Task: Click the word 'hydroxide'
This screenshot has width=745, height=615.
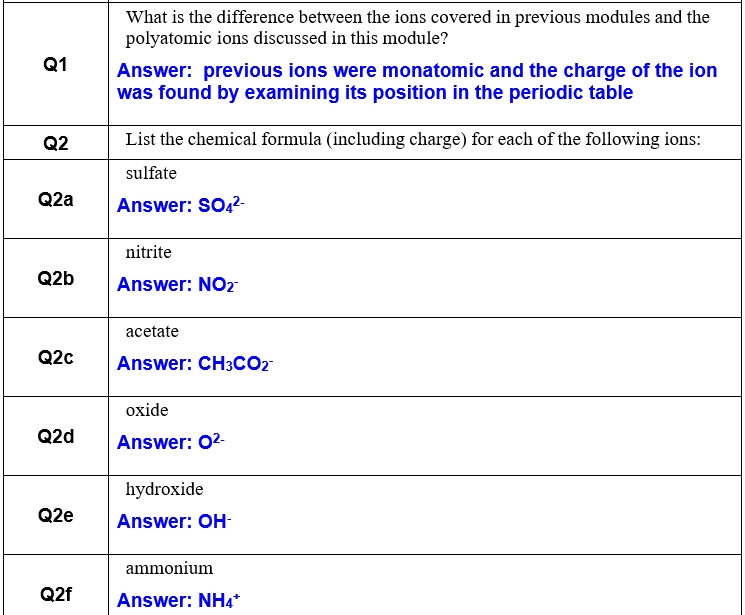Action: 164,489
